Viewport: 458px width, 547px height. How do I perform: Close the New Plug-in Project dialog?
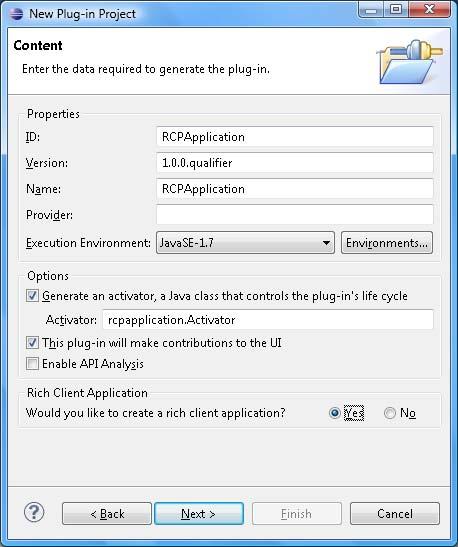pyautogui.click(x=430, y=9)
